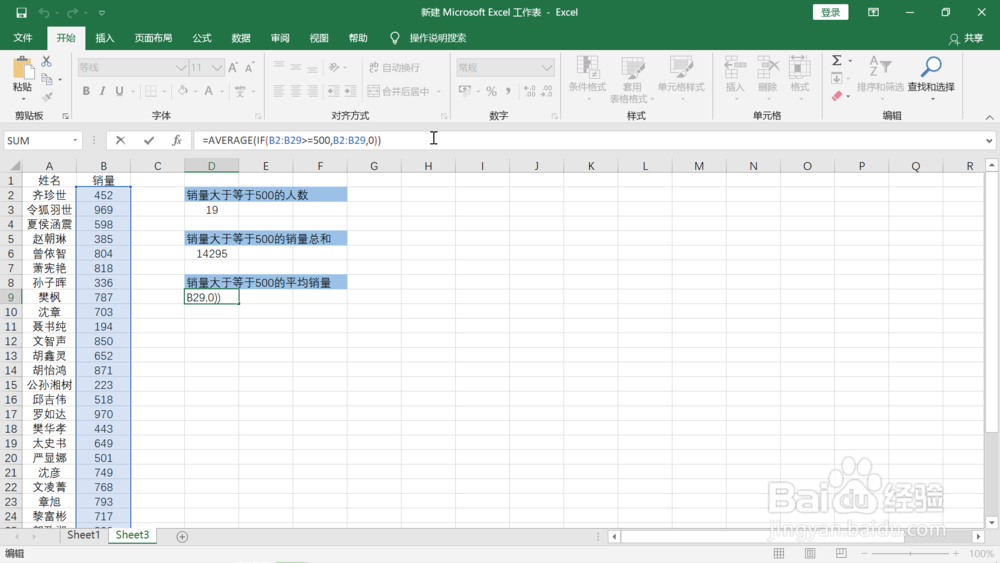Click the fill color bucket button
The image size is (1000, 563).
tap(183, 91)
